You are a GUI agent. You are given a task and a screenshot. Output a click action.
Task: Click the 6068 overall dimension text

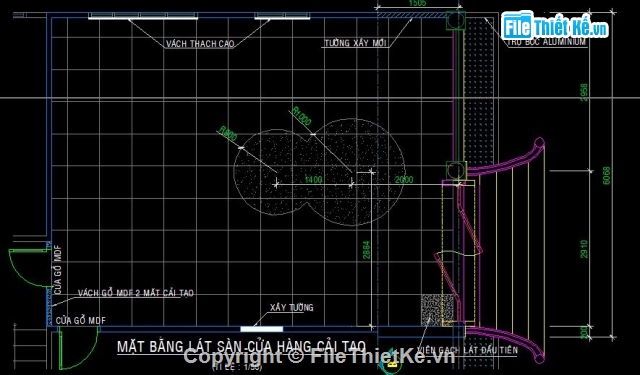tap(607, 175)
